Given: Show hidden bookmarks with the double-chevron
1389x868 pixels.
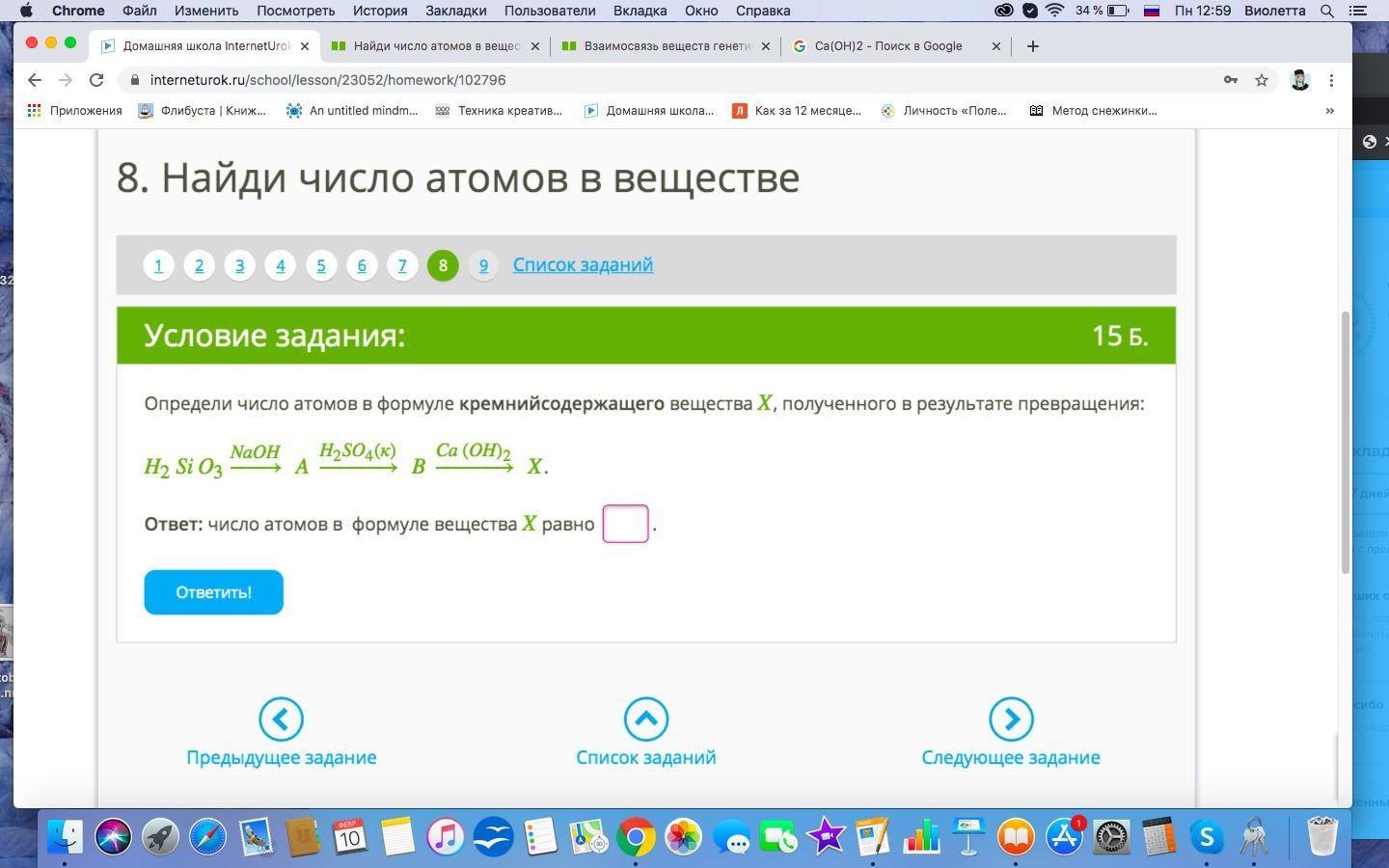Looking at the screenshot, I should (x=1329, y=111).
